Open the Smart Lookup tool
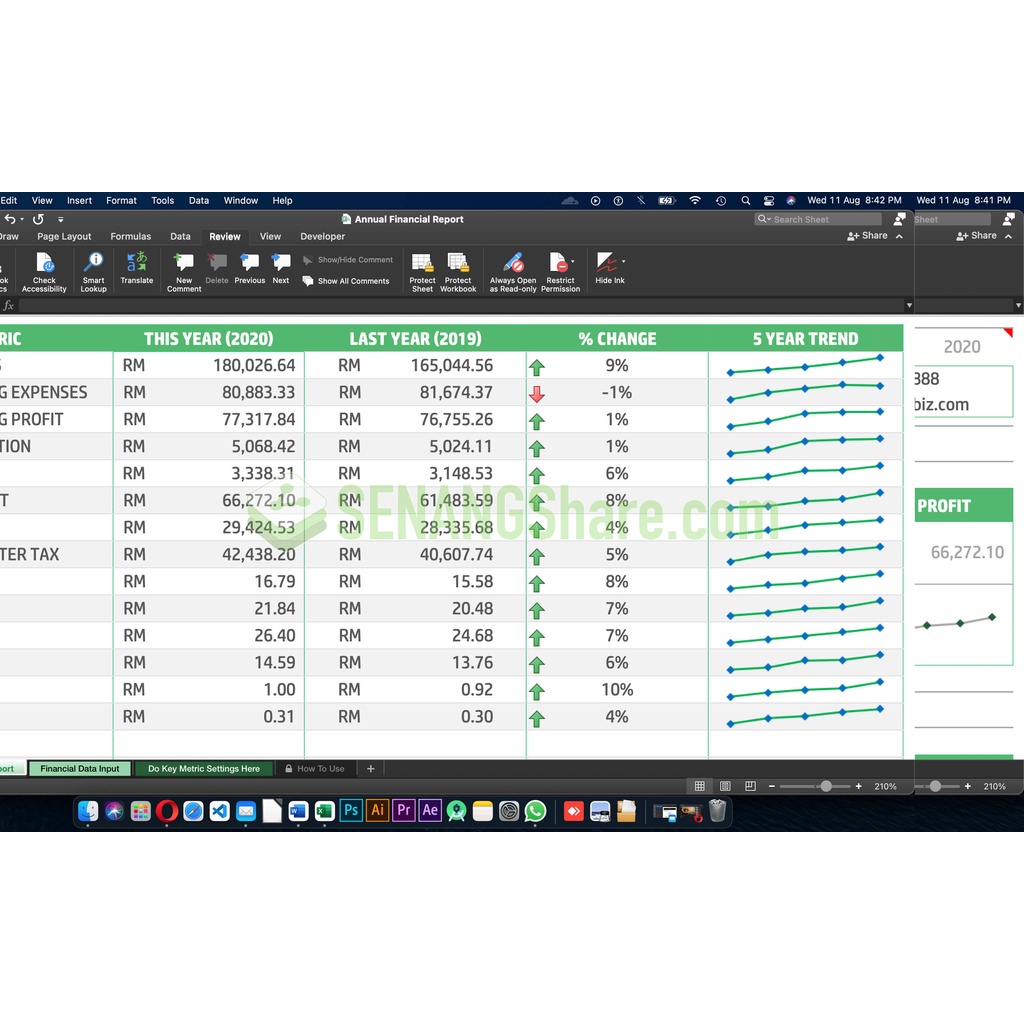This screenshot has width=1024, height=1024. coord(93,272)
